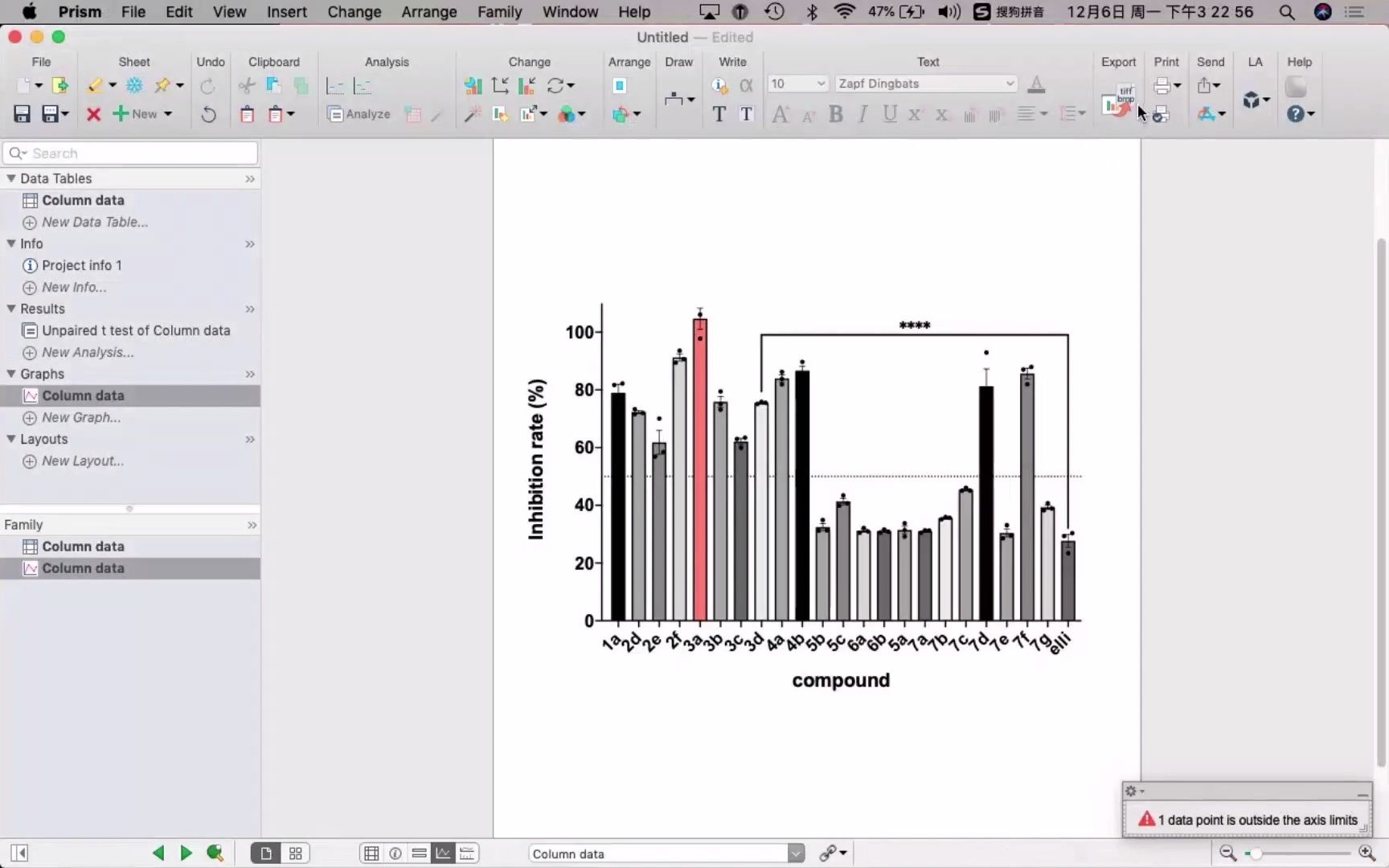Click the Analyze button
1389x868 pixels.
click(x=359, y=114)
